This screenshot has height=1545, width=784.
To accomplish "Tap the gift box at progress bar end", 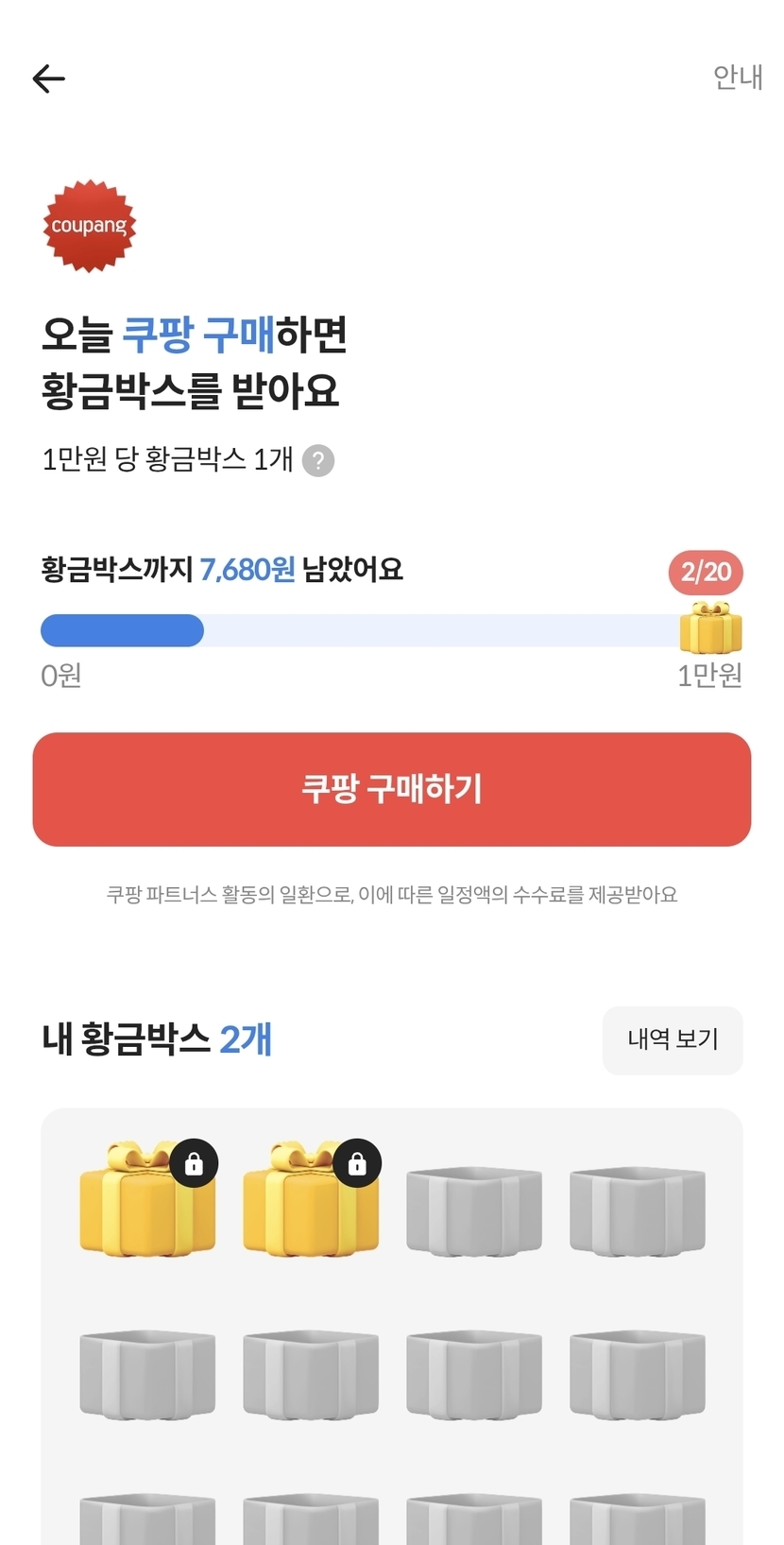I will (710, 628).
